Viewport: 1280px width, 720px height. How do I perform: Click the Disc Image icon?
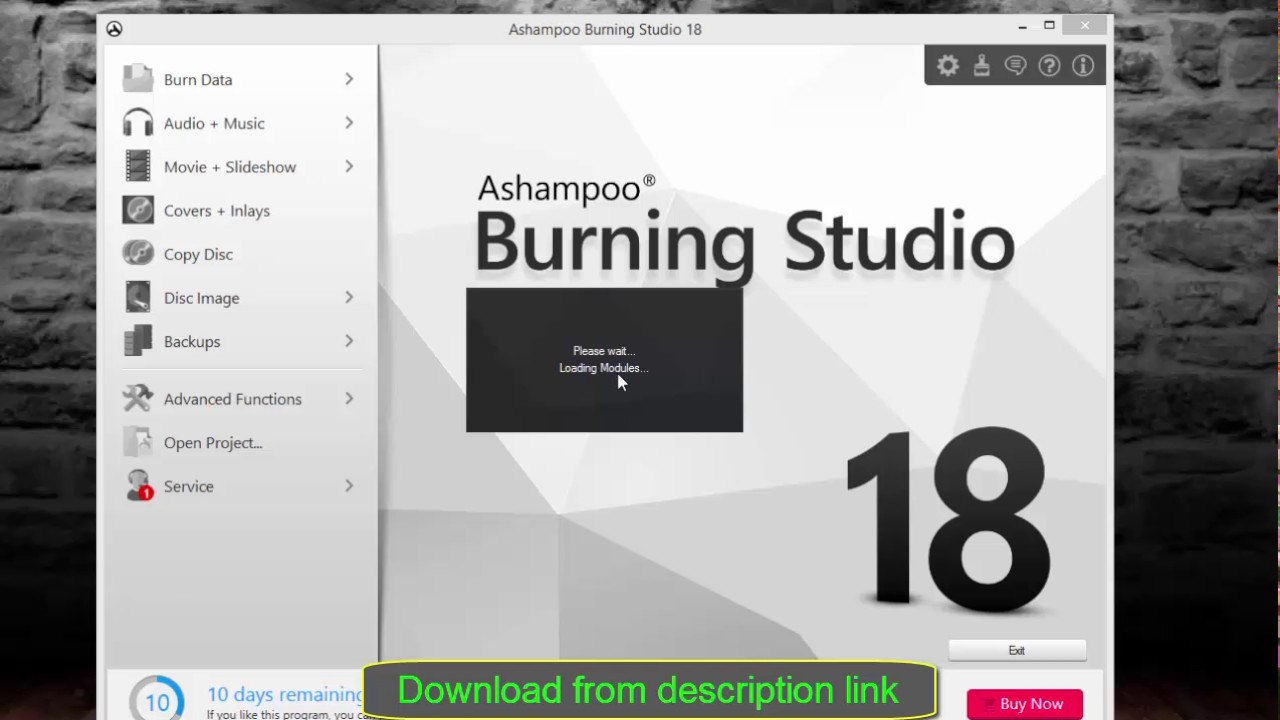(x=138, y=298)
